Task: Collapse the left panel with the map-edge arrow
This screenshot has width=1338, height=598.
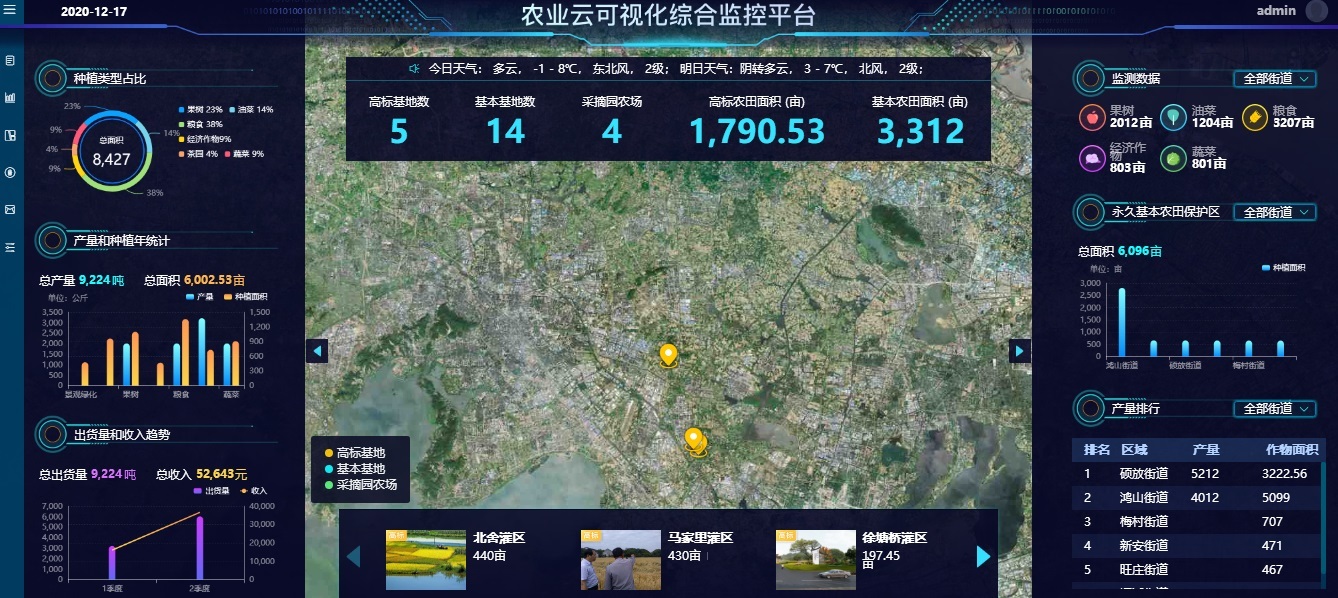Action: pos(317,351)
